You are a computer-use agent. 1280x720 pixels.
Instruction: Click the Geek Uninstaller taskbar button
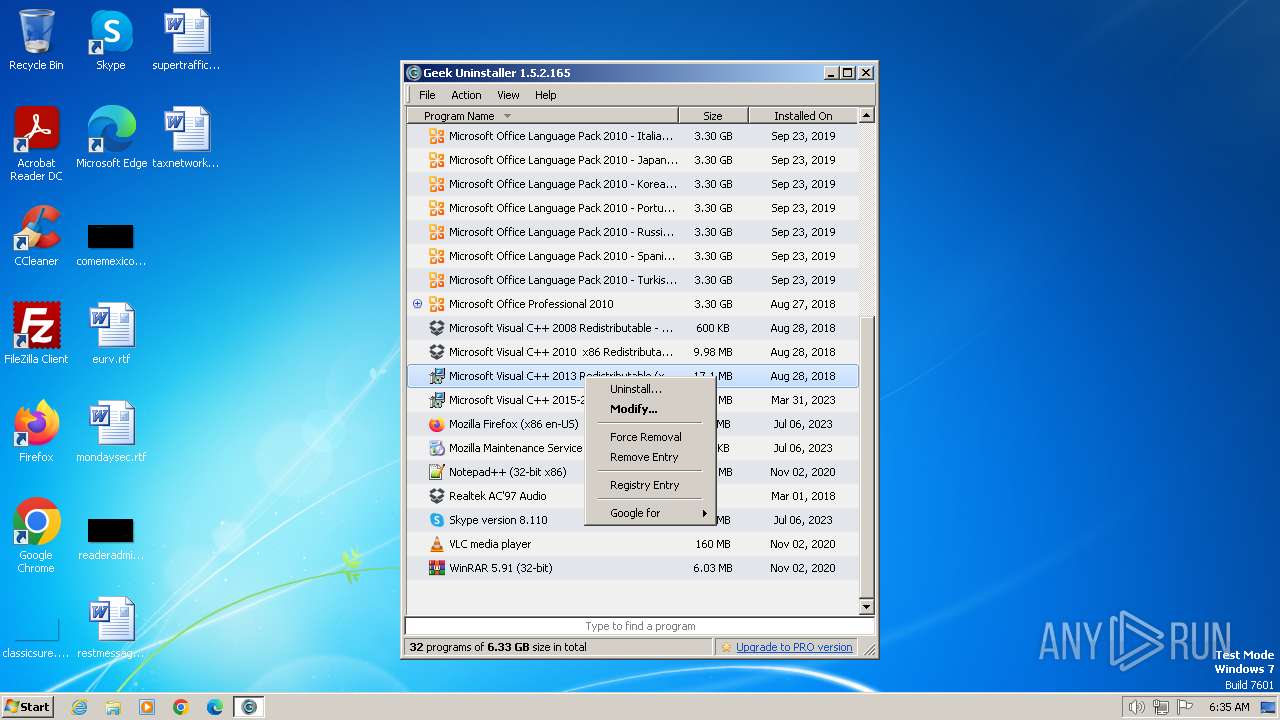[249, 707]
